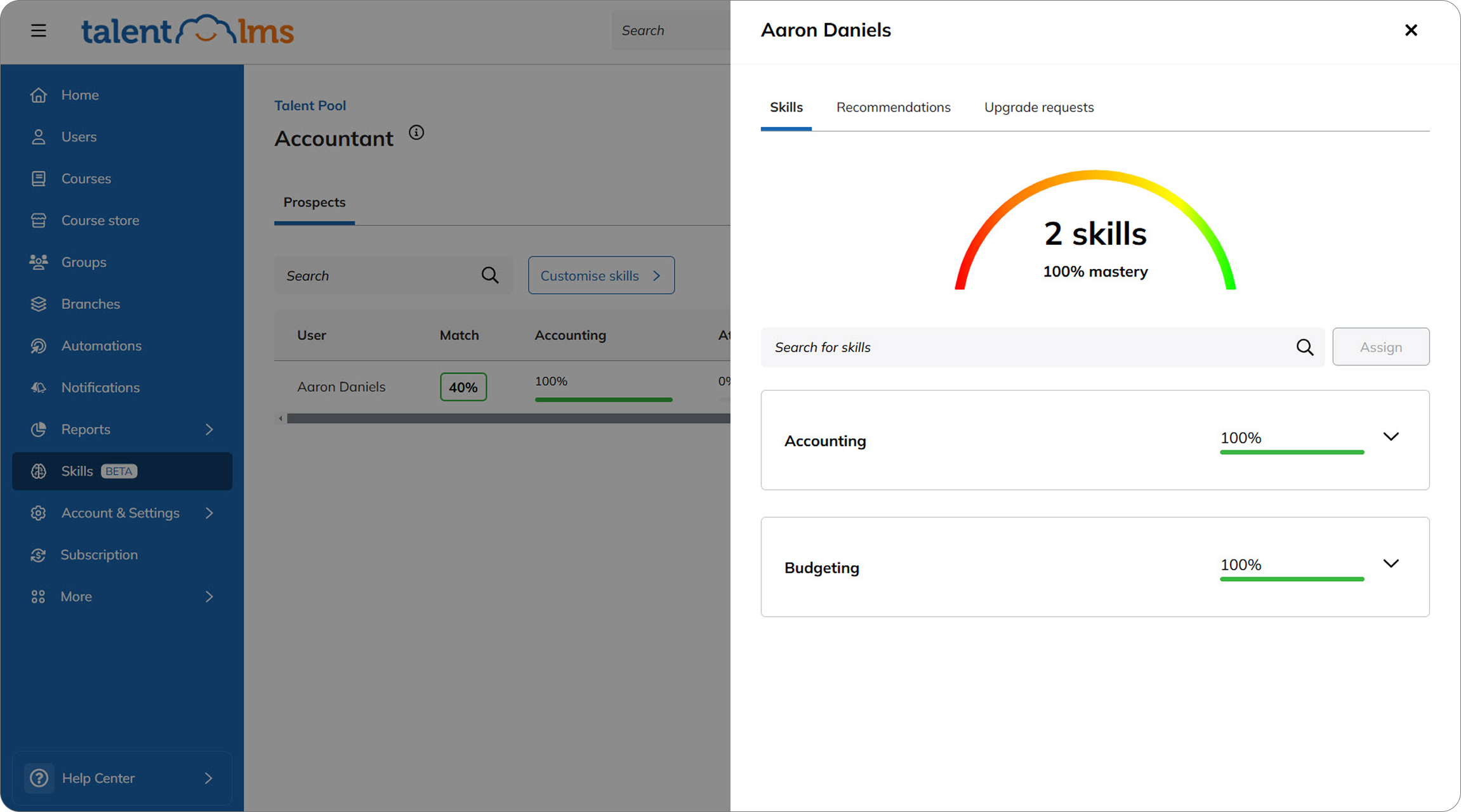Click the Budgeting skill name
Screen dimensions: 1461x812
(x=822, y=568)
